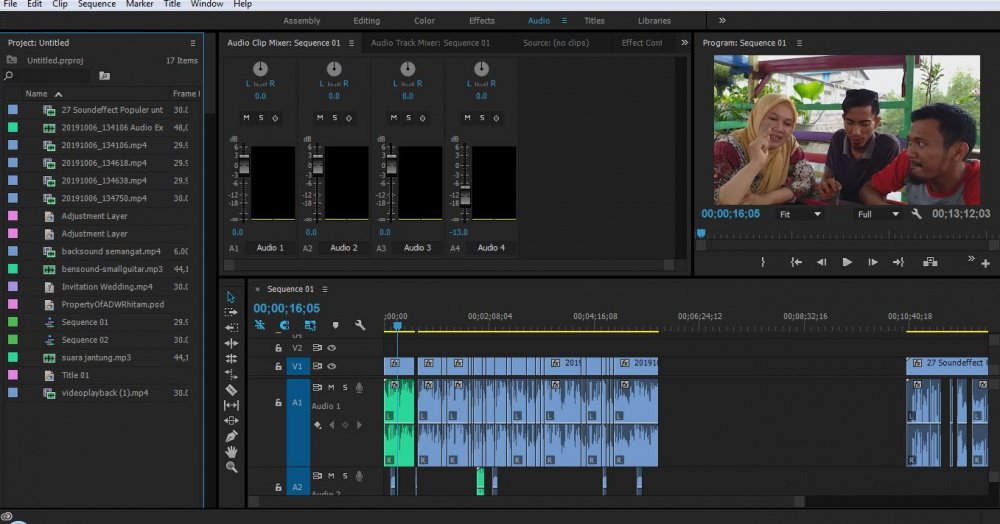Image resolution: width=1000 pixels, height=524 pixels.
Task: Toggle Snap magnet icon in timeline
Action: point(284,325)
